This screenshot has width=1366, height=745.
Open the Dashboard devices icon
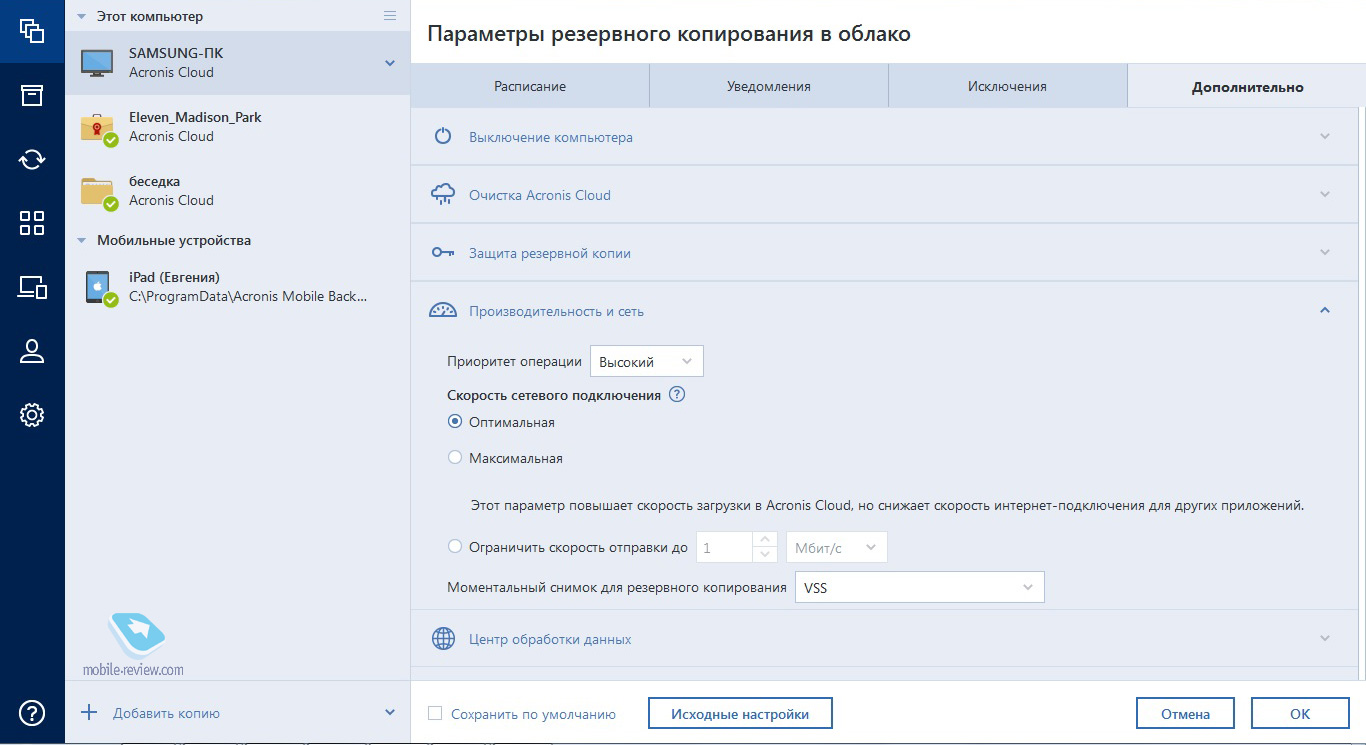[x=32, y=287]
